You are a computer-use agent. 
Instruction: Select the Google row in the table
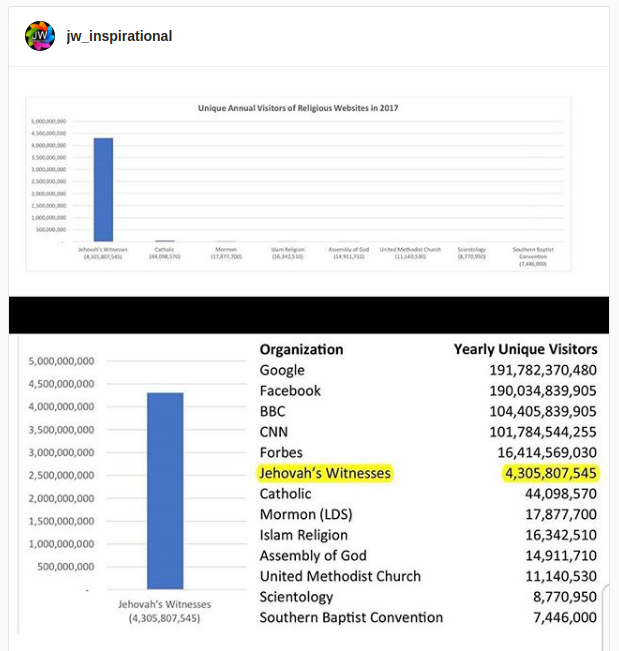click(282, 370)
